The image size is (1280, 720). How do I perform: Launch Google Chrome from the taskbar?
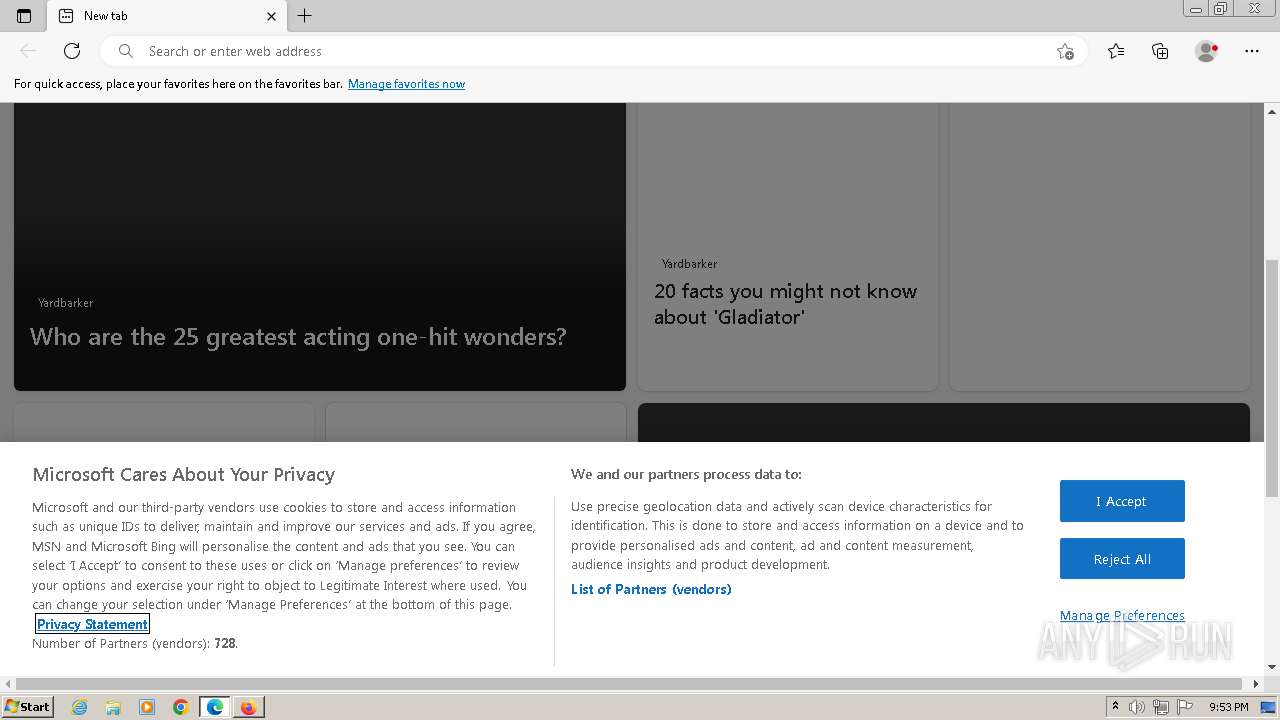click(181, 707)
